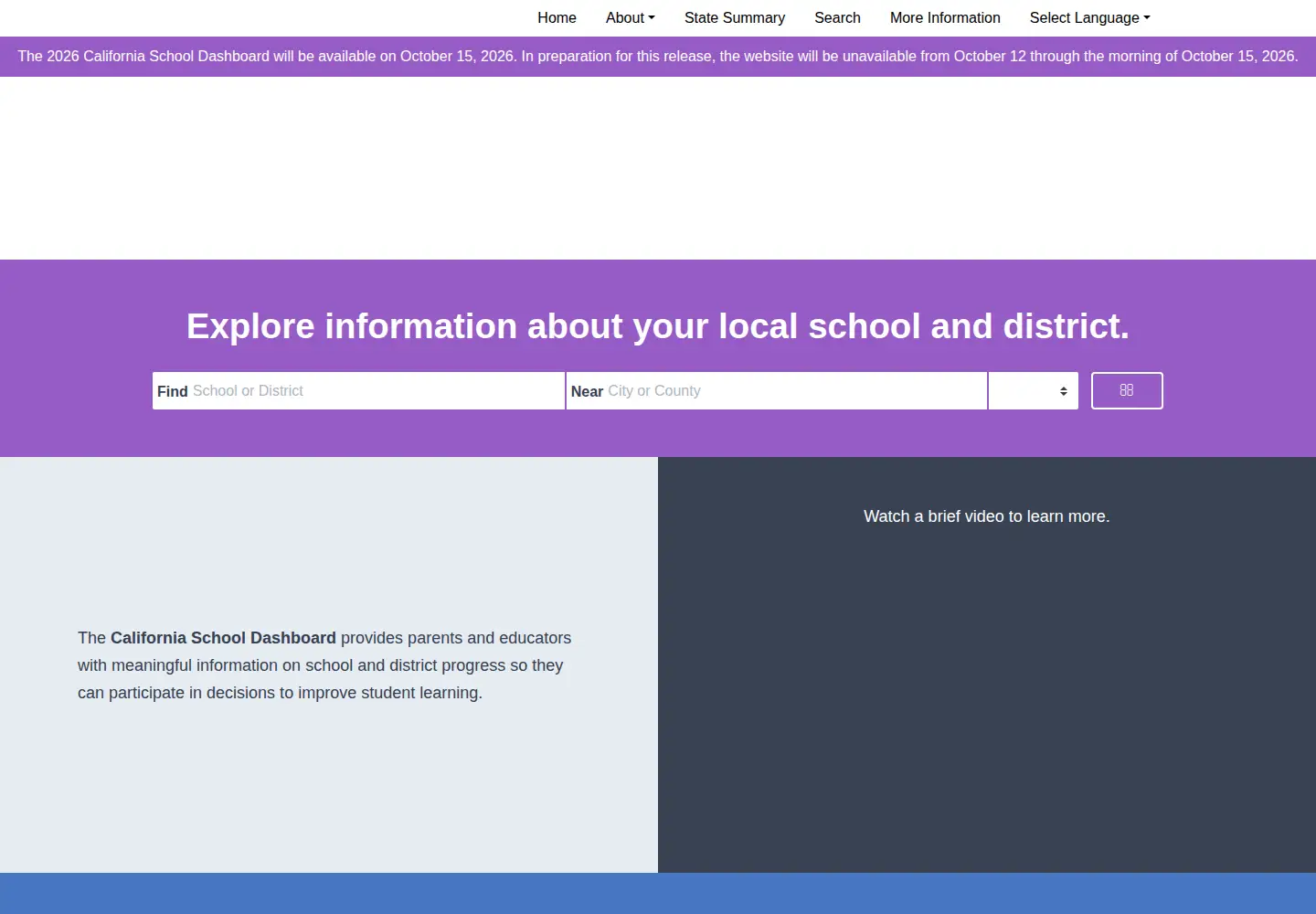Image resolution: width=1316 pixels, height=914 pixels.
Task: Expand the Select Language dropdown
Action: (x=1089, y=18)
